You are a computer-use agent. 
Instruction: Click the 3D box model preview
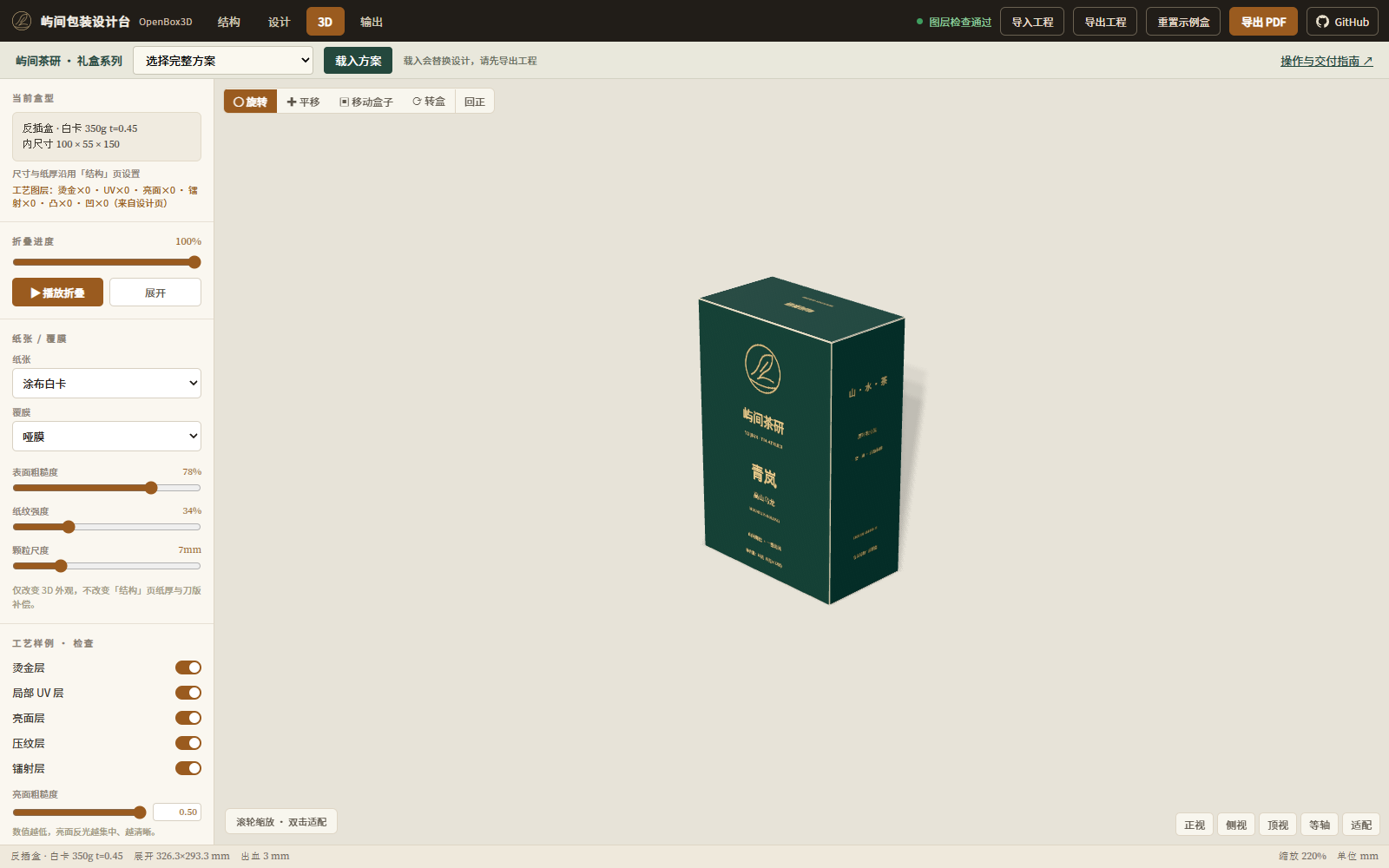coord(801,440)
